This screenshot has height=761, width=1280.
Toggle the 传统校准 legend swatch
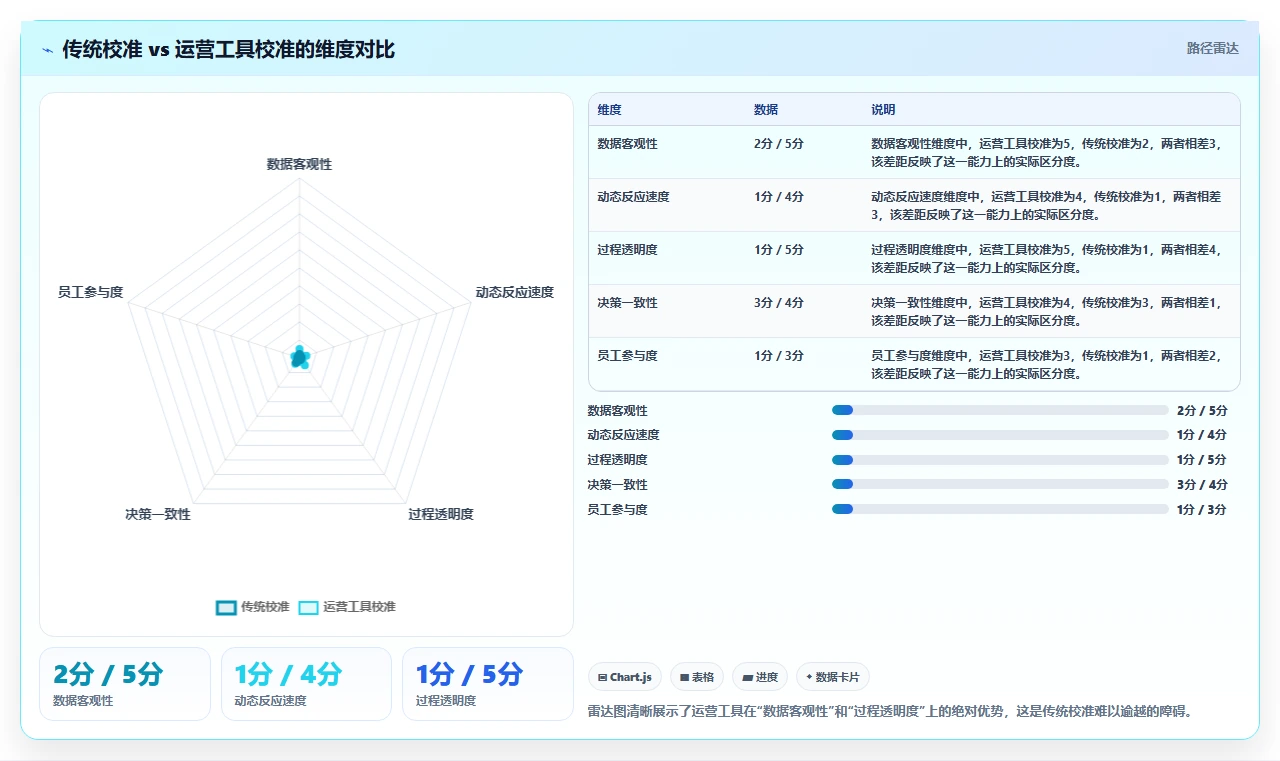coord(226,607)
